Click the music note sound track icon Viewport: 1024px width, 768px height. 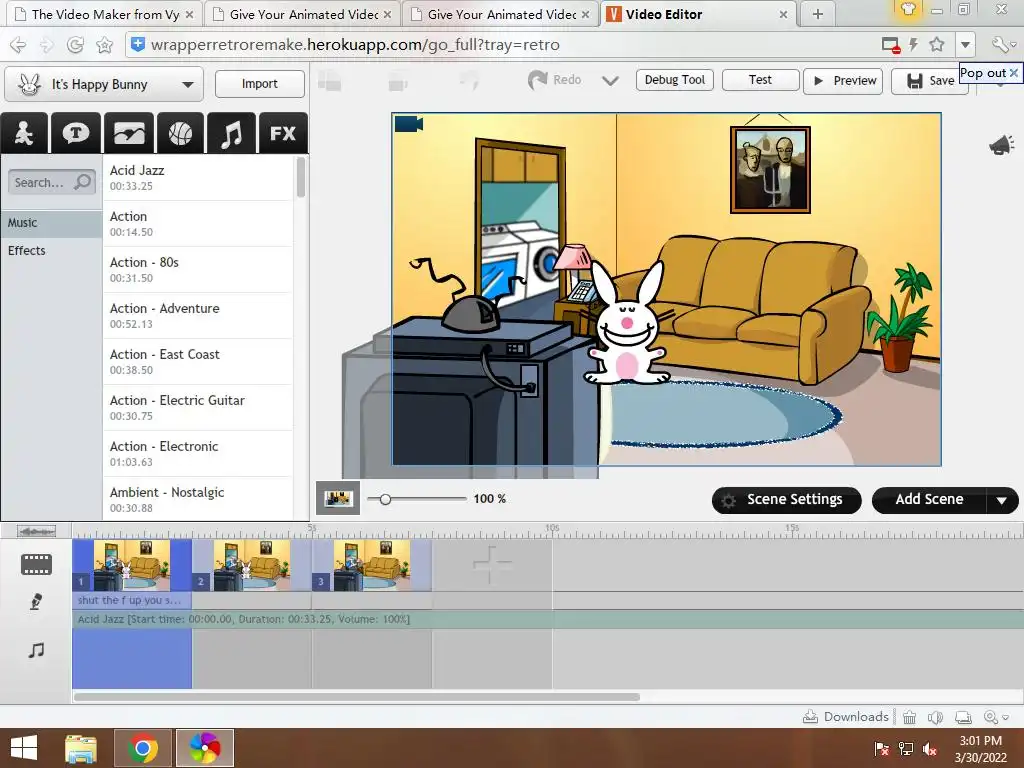pyautogui.click(x=37, y=650)
